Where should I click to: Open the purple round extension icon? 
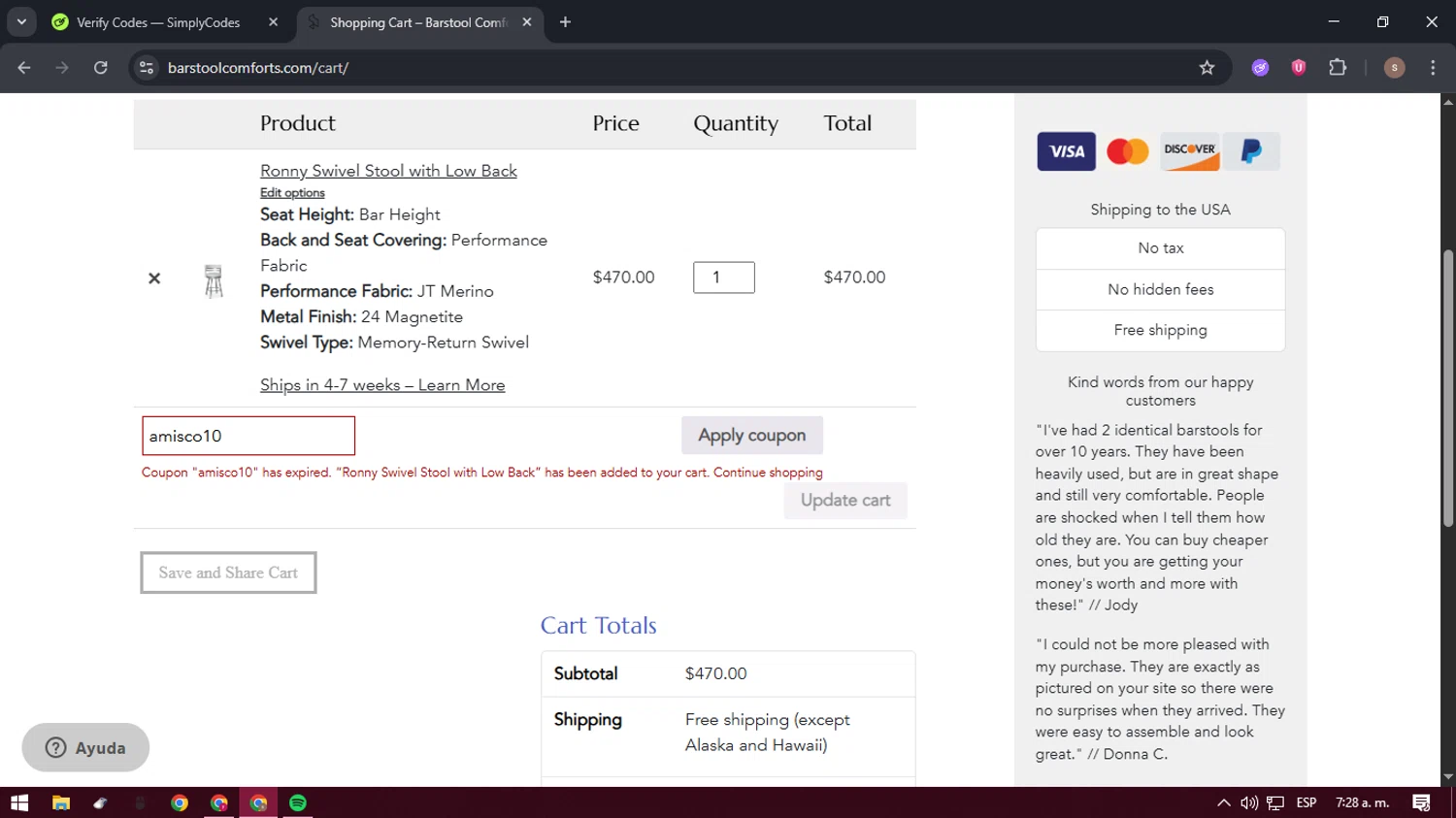(x=1260, y=68)
